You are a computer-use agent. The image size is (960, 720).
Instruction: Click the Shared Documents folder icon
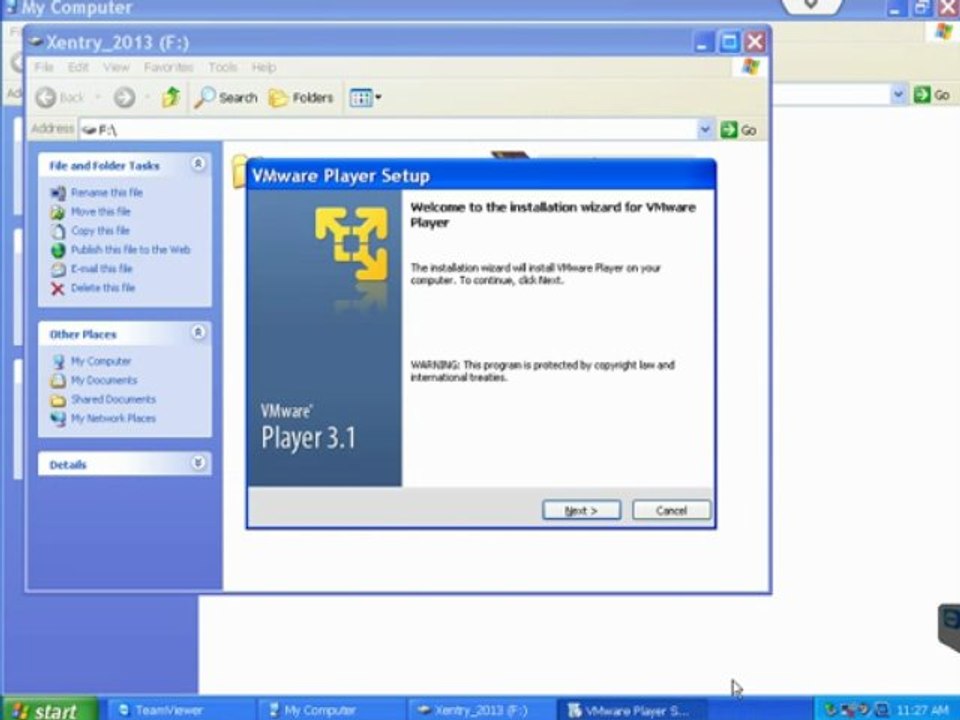[58, 400]
